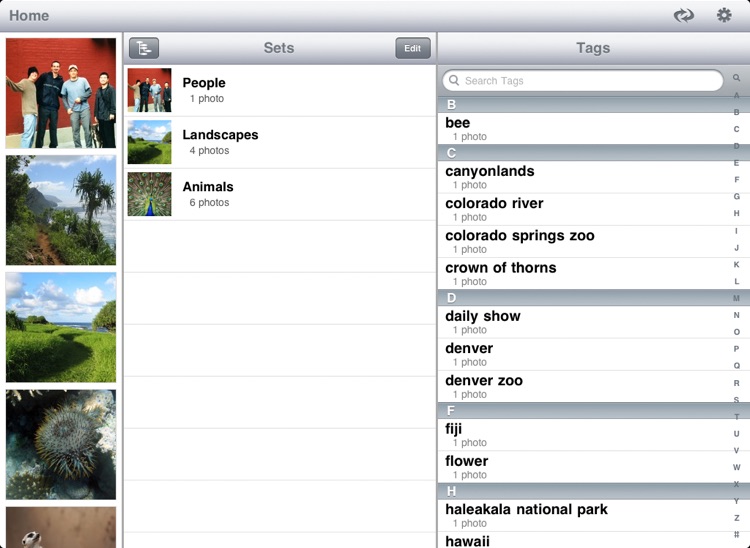
Task: Open the People set
Action: coord(280,90)
